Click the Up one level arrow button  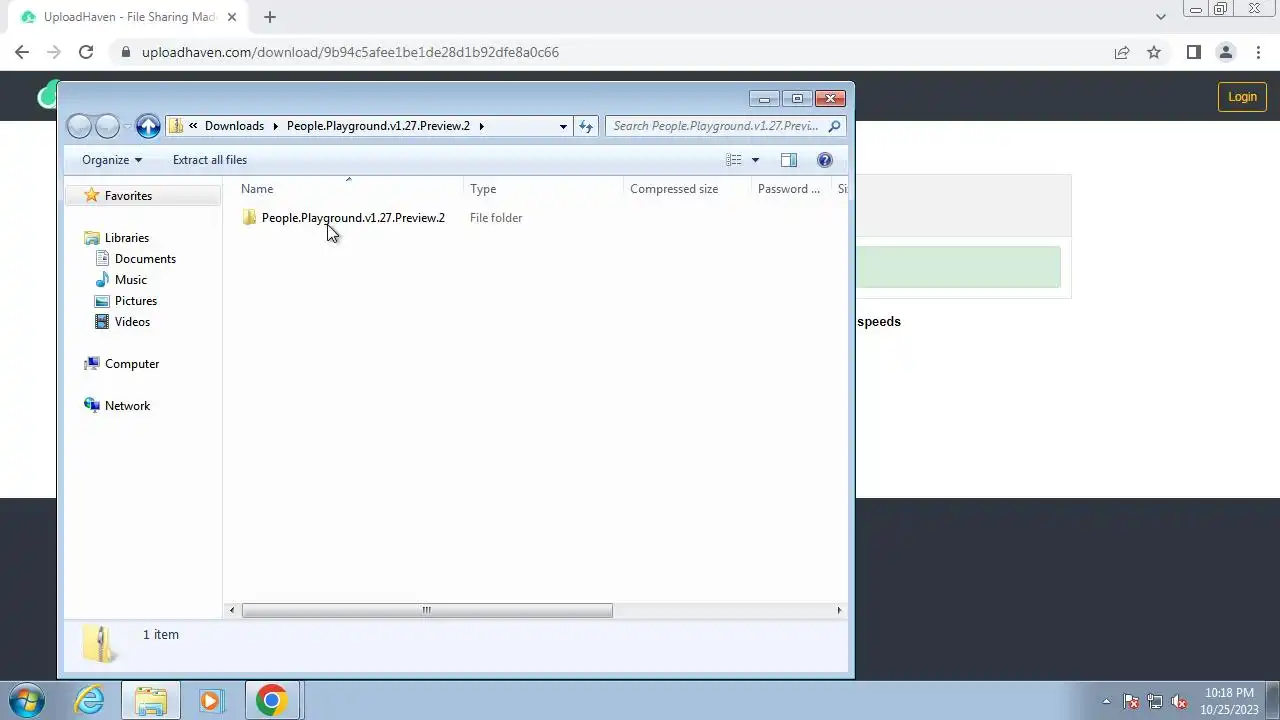click(x=148, y=126)
